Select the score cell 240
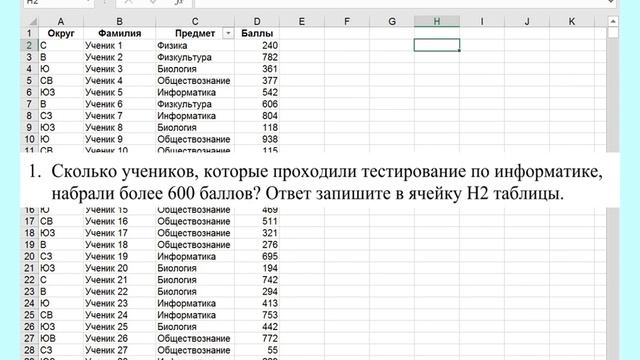This screenshot has width=640, height=360. point(257,45)
